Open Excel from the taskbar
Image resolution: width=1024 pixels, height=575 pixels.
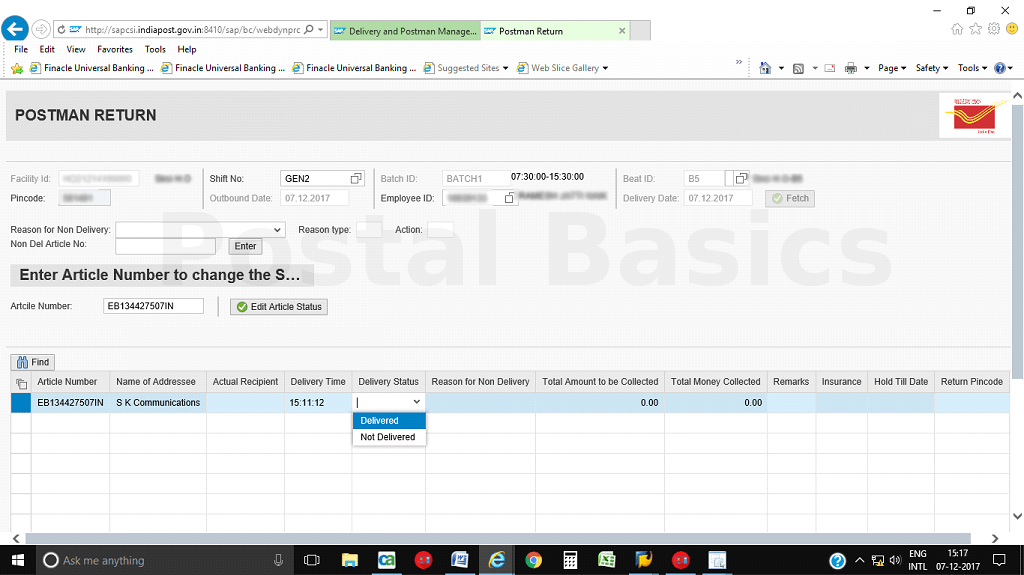click(606, 560)
